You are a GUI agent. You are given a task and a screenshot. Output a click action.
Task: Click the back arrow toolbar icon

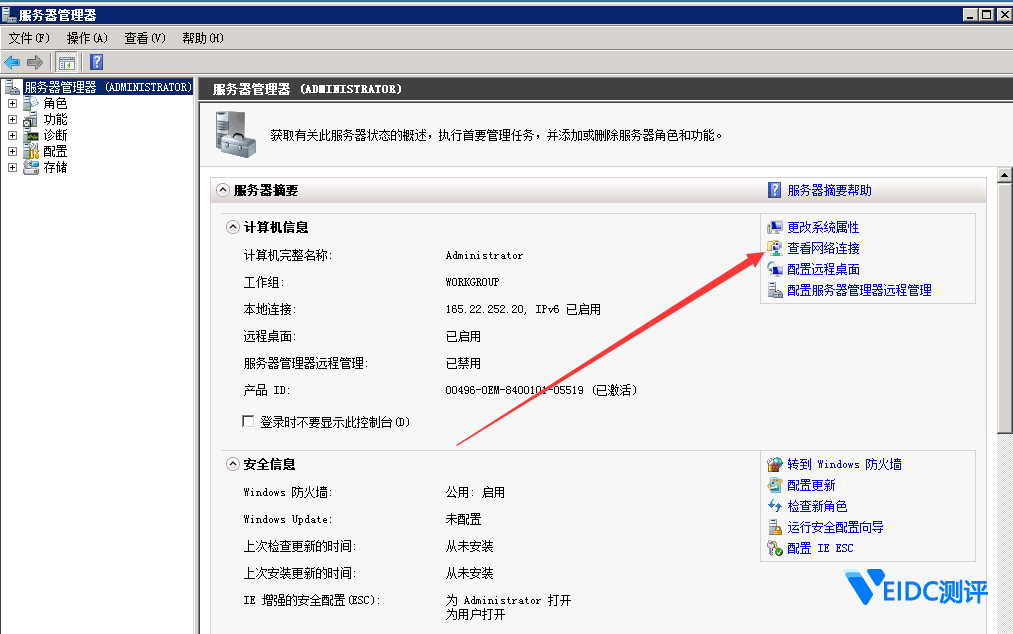13,62
